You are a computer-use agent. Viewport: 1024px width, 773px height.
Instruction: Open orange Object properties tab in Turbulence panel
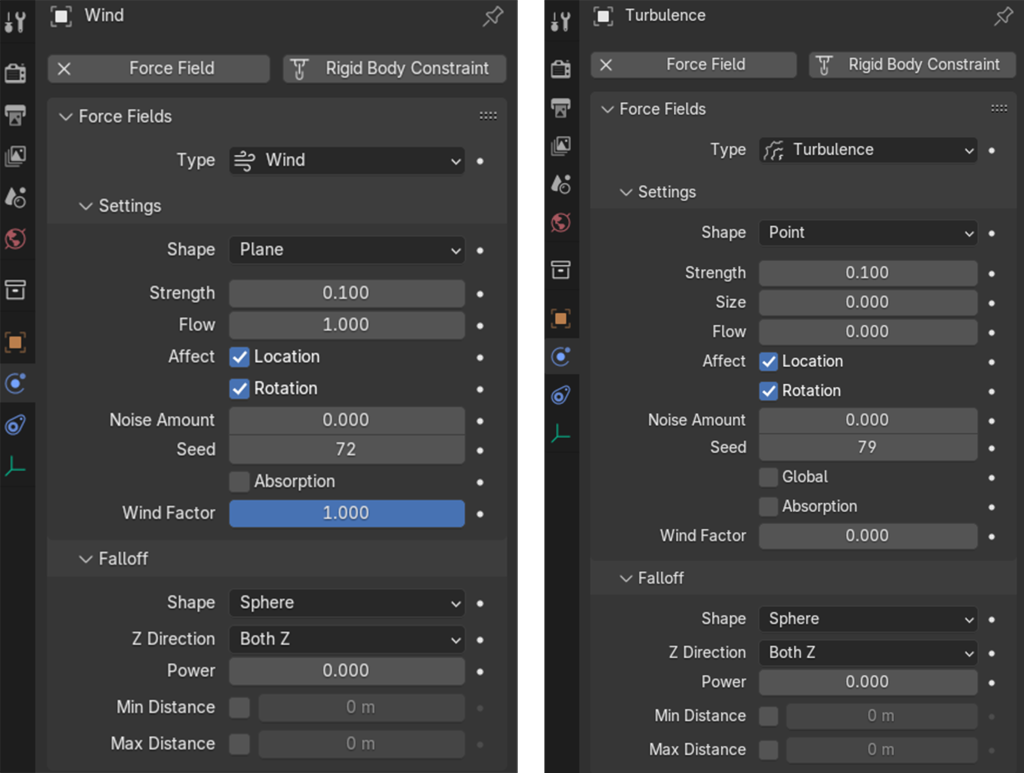click(561, 319)
